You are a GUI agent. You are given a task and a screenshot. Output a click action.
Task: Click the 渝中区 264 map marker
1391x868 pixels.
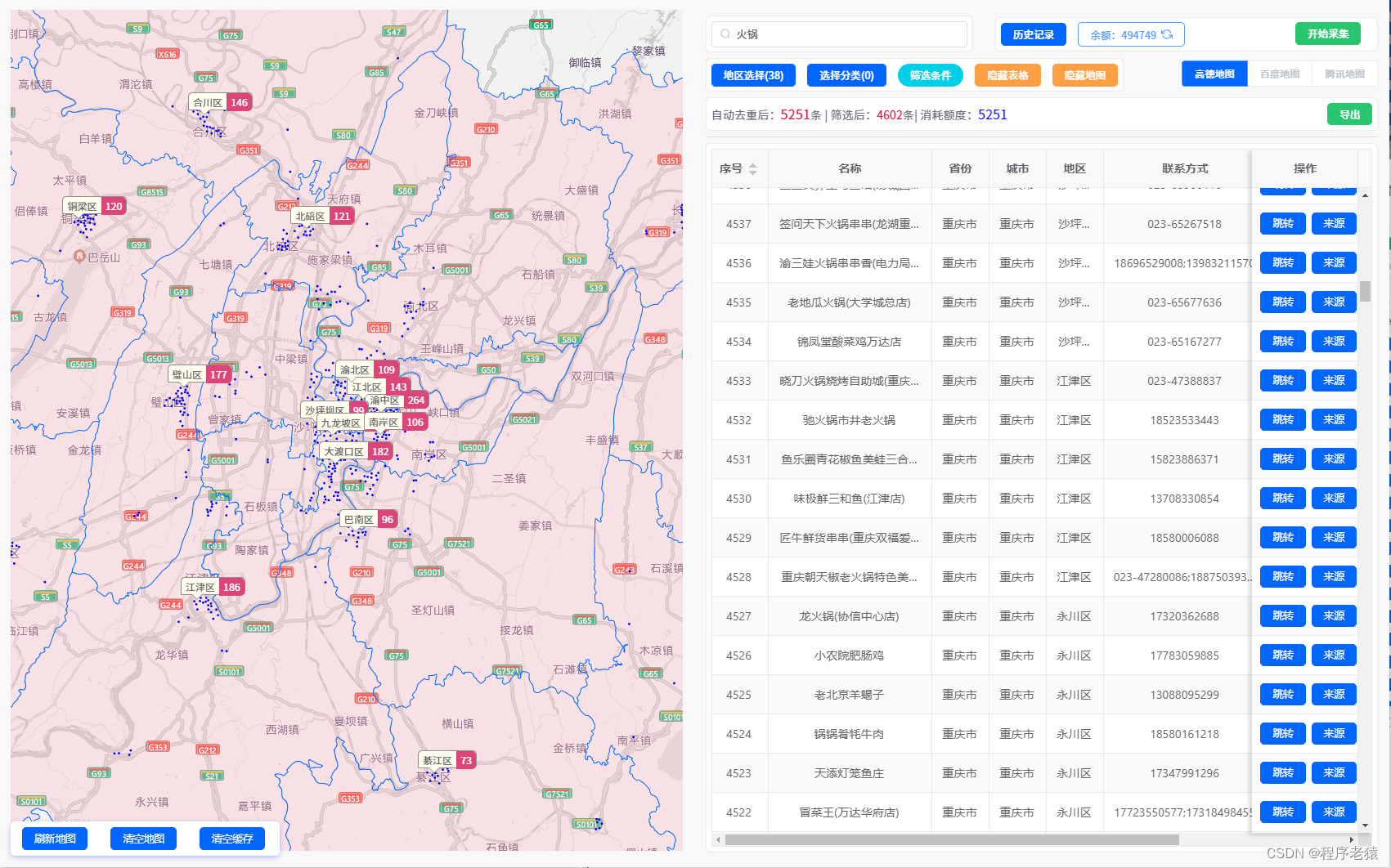click(x=397, y=400)
